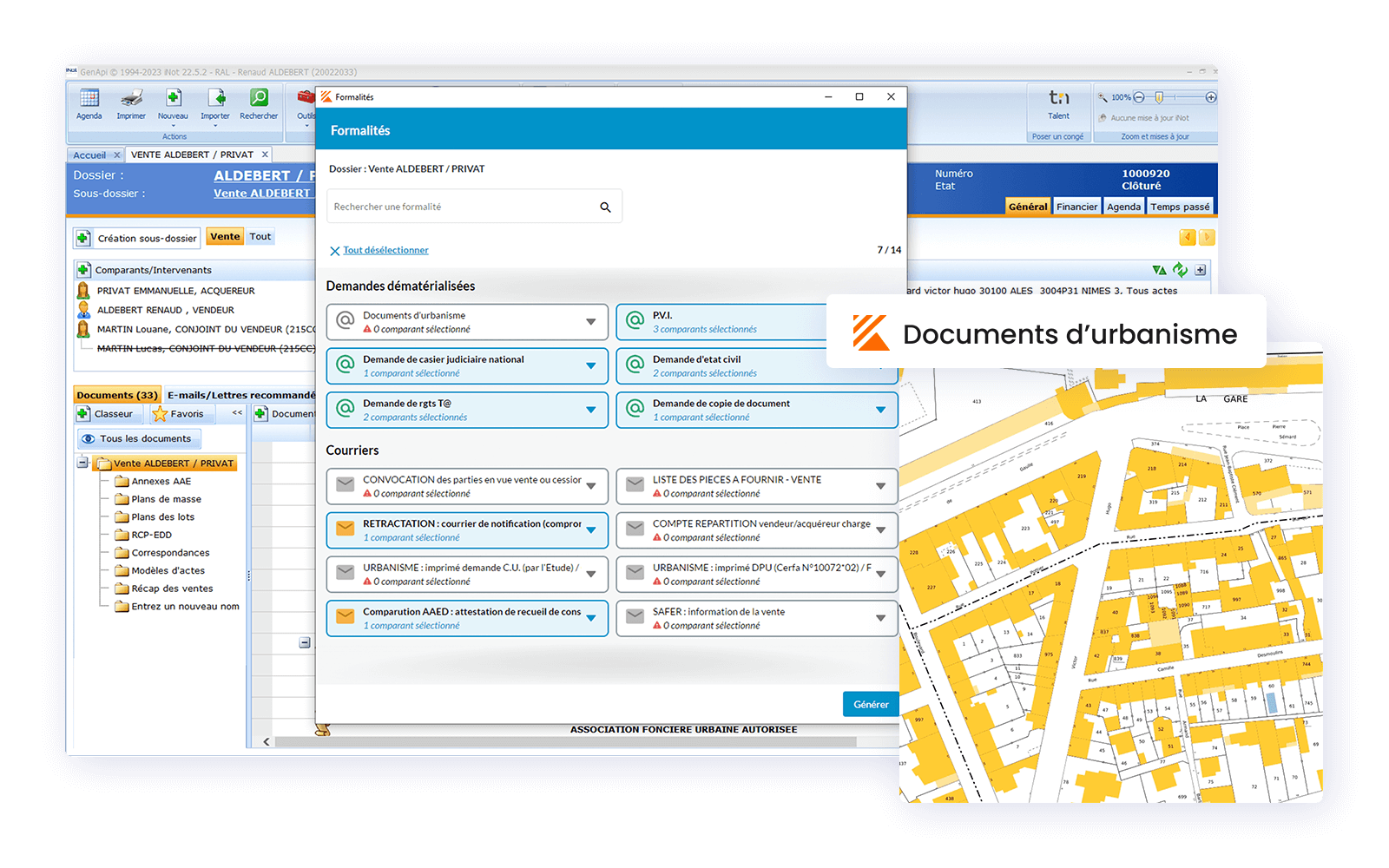The width and height of the screenshot is (1389, 868).
Task: Toggle the Demande de casier judiciaire national card
Action: coord(467,366)
